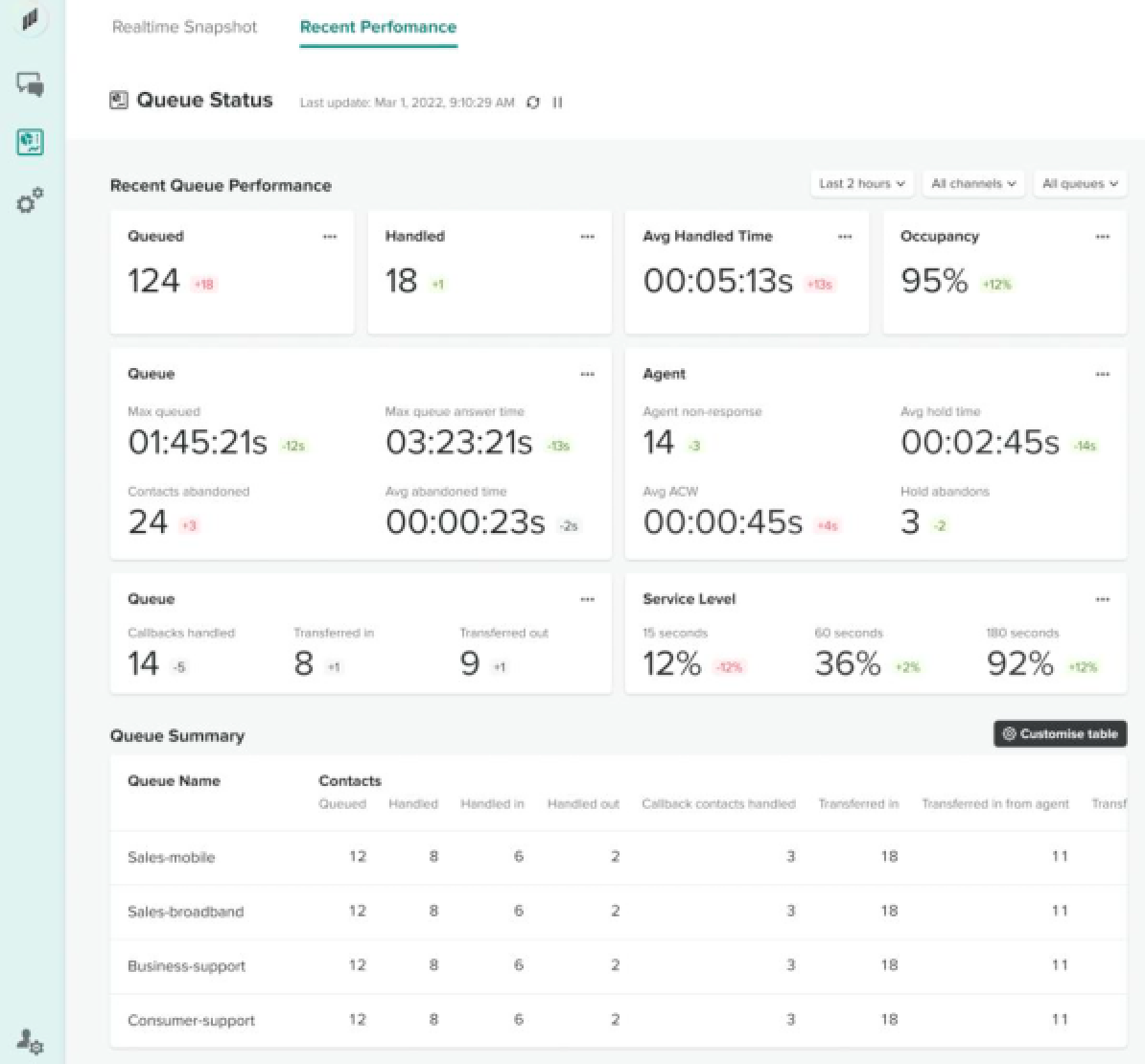Expand the Last 2 hours dropdown
The image size is (1145, 1064).
tap(861, 184)
